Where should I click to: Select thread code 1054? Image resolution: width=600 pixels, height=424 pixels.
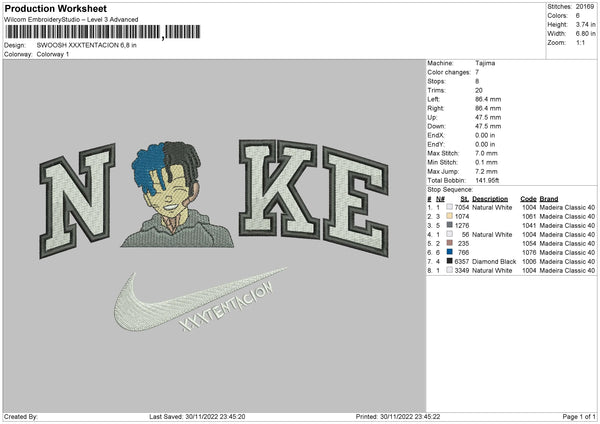[529, 243]
